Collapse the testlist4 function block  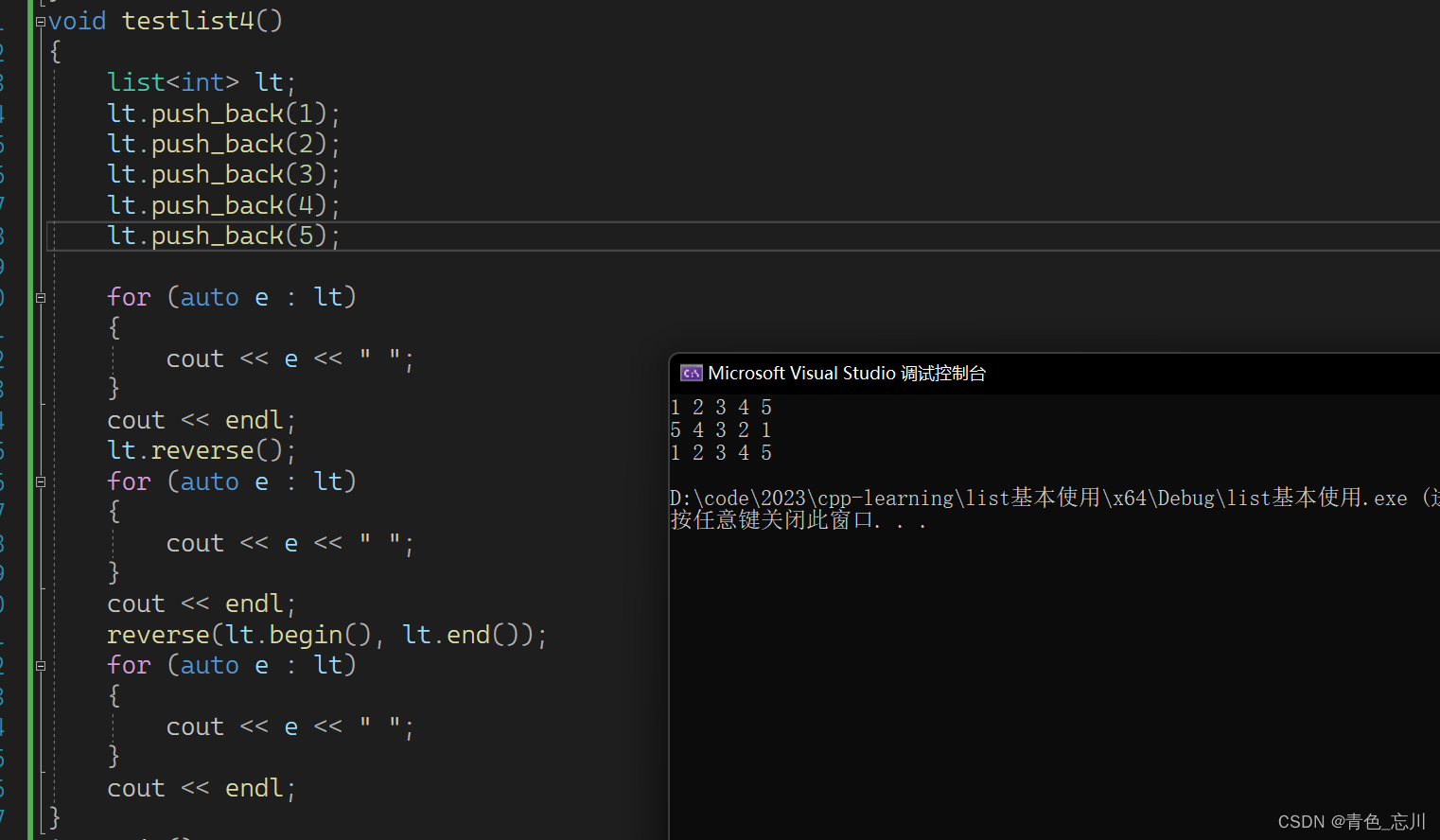tap(41, 21)
